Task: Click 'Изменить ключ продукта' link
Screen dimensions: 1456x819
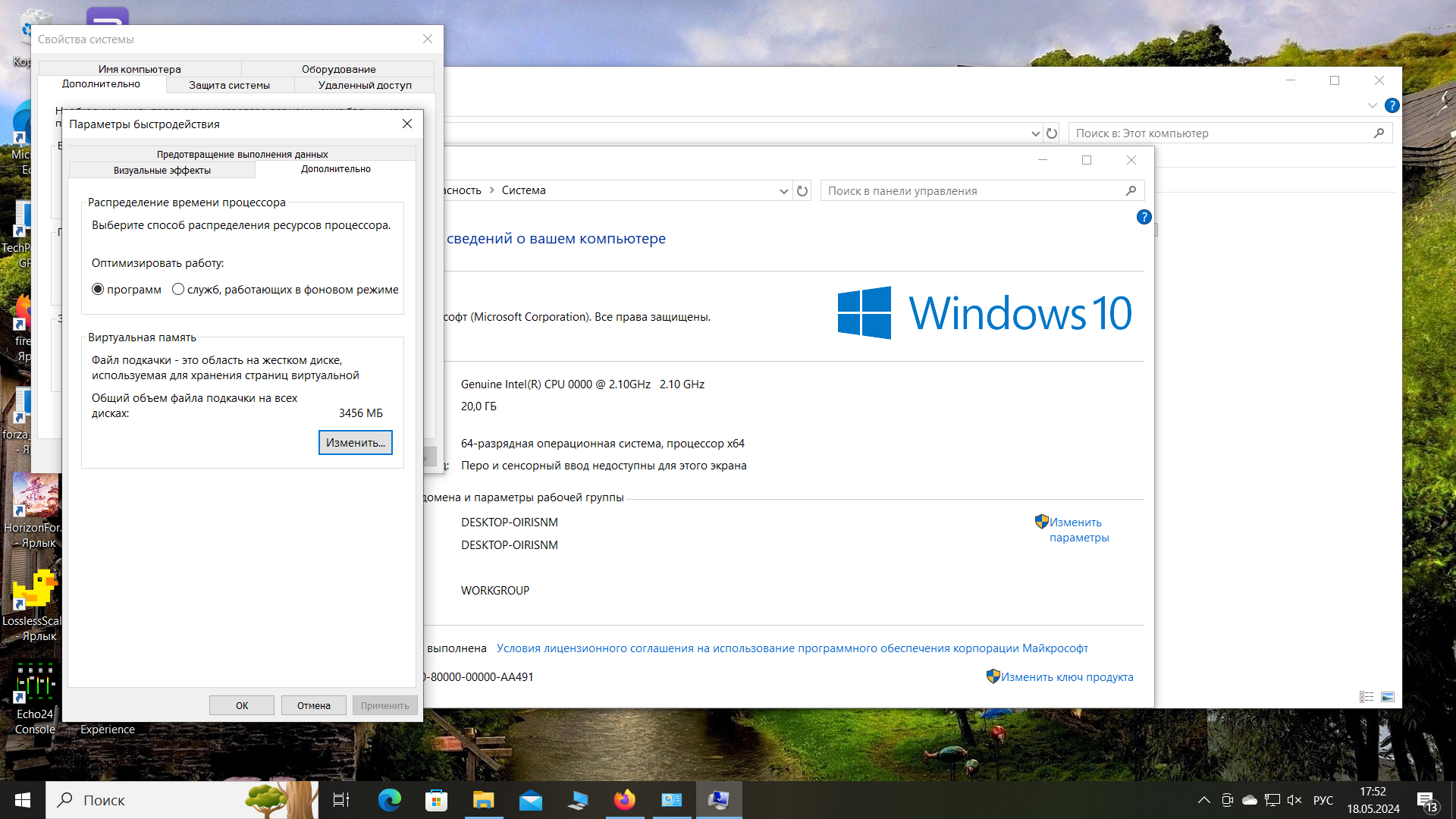Action: click(1066, 677)
